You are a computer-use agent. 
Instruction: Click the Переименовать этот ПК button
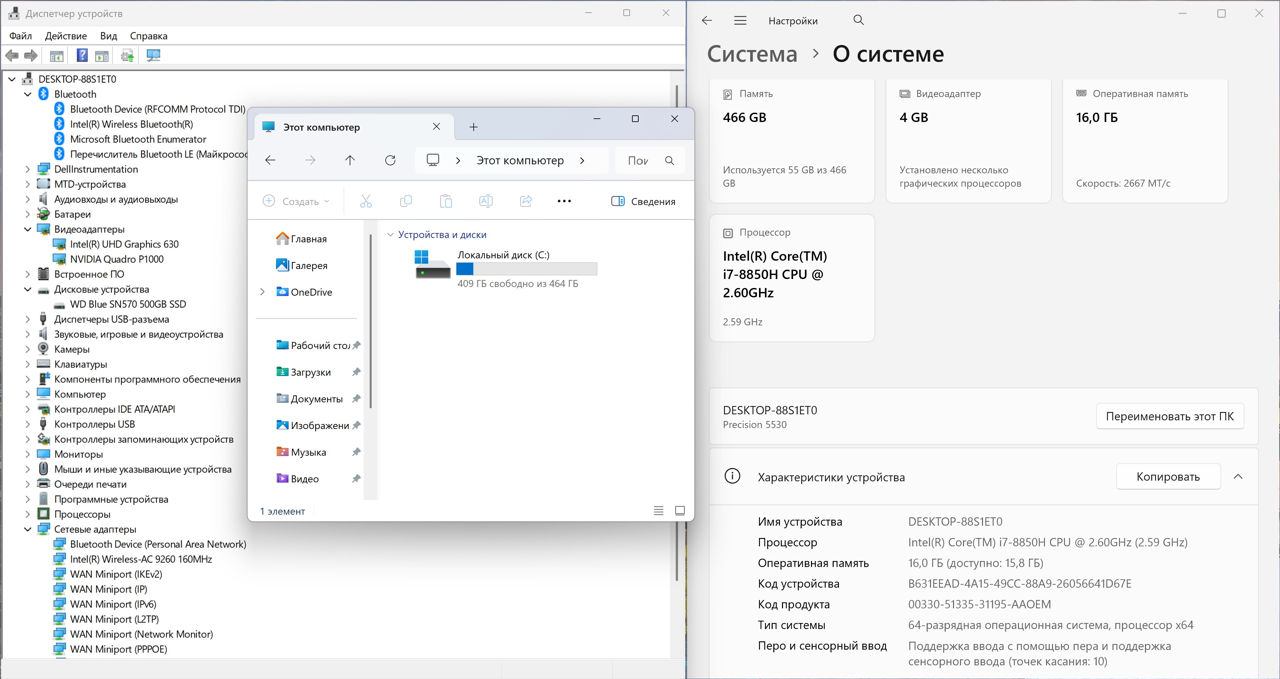point(1169,417)
